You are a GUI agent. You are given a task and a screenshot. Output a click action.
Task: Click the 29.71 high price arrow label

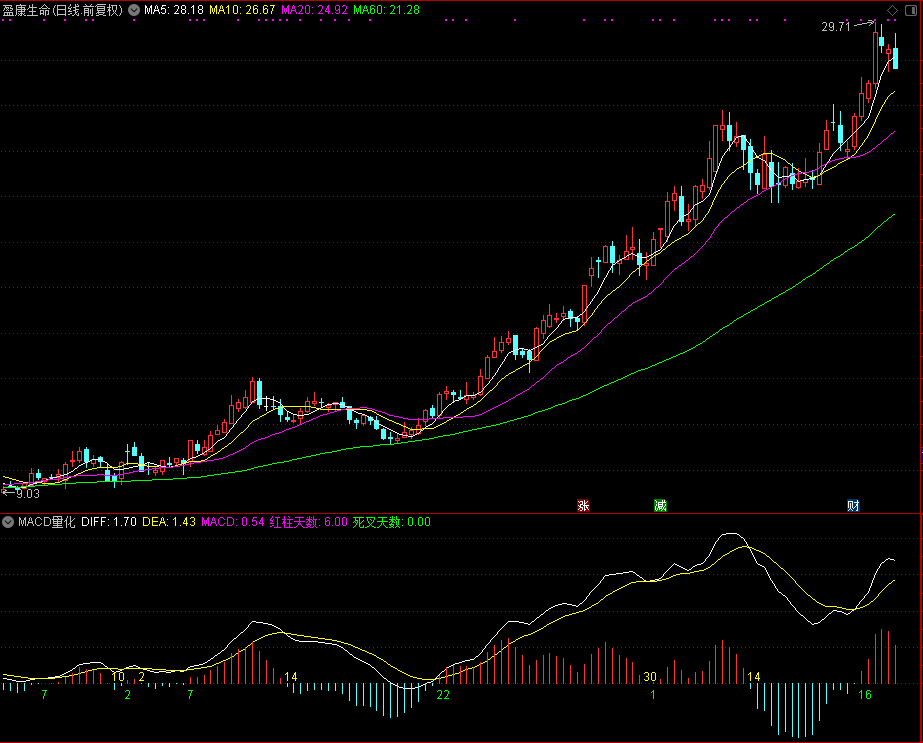836,27
